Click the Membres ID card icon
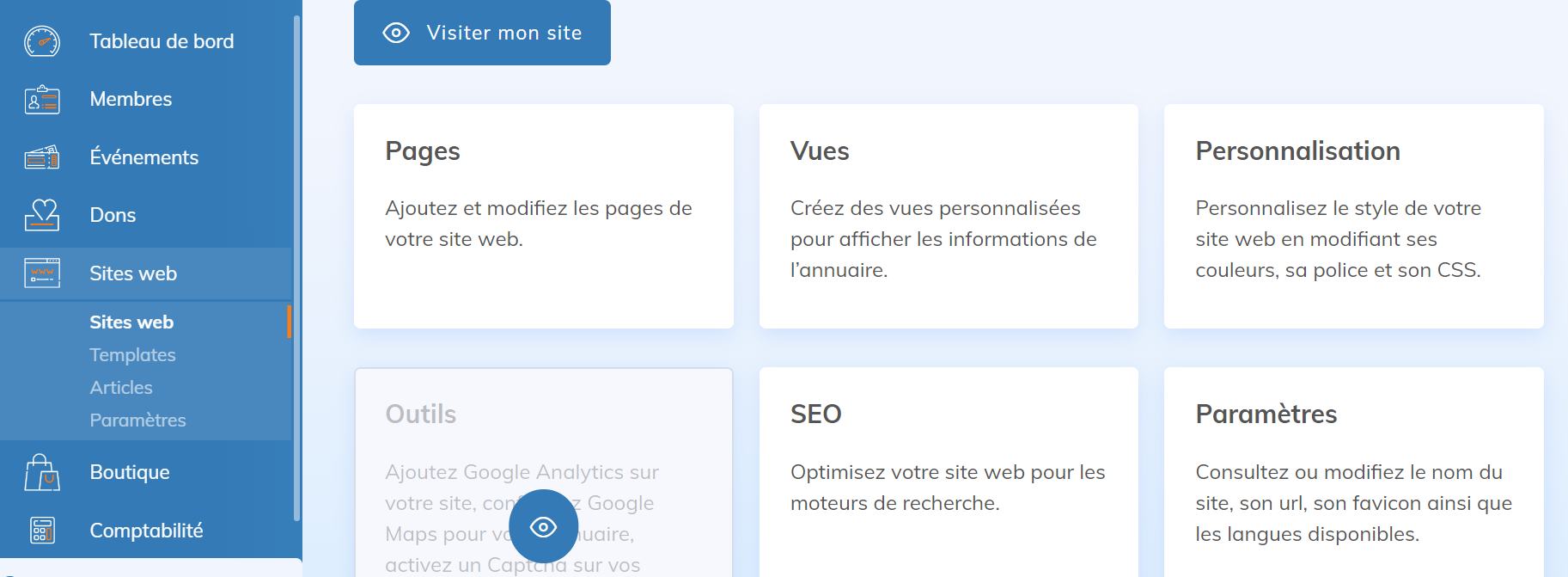 [42, 100]
